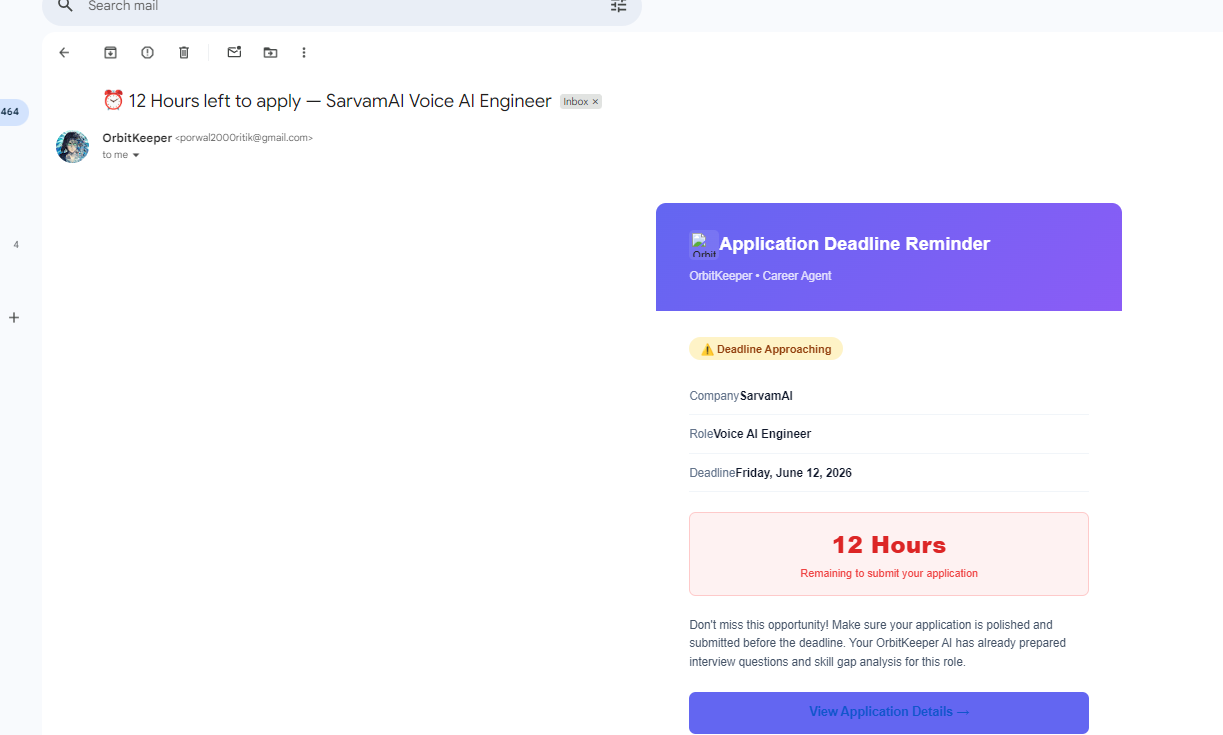Click 'OrbitKeeper • Career Agent' subtitle
1223x735 pixels.
coord(760,276)
